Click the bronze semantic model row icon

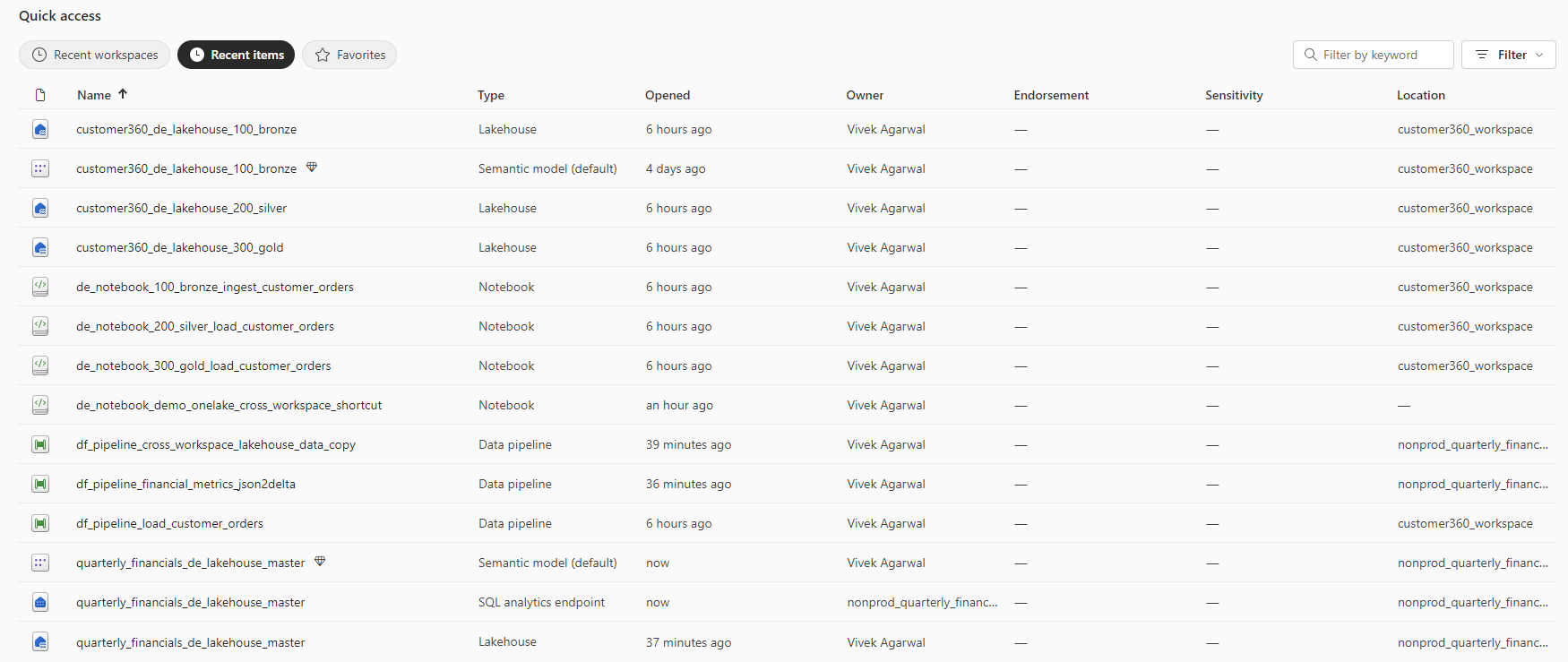coord(40,168)
